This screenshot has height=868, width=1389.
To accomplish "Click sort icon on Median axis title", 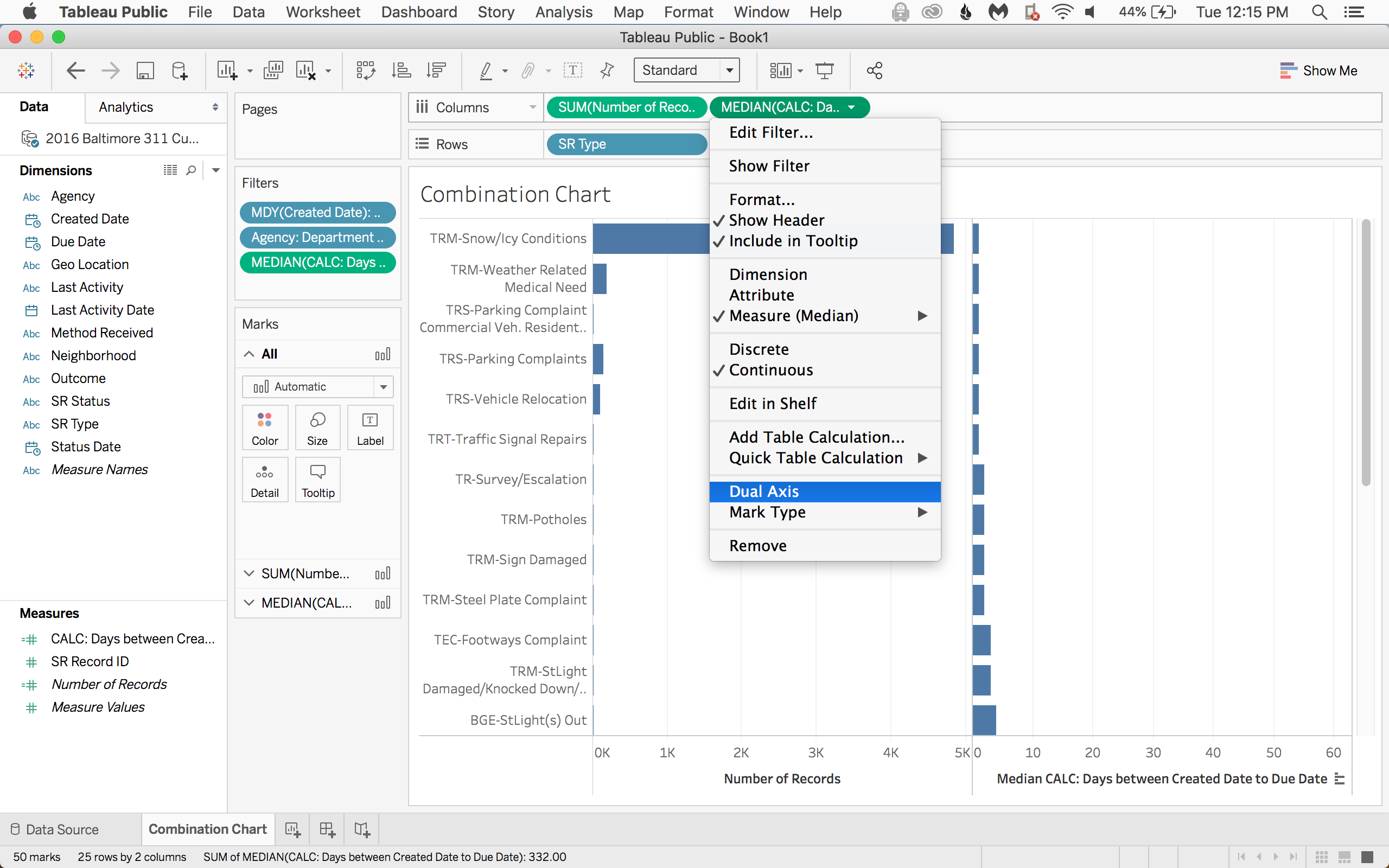I will [x=1340, y=779].
